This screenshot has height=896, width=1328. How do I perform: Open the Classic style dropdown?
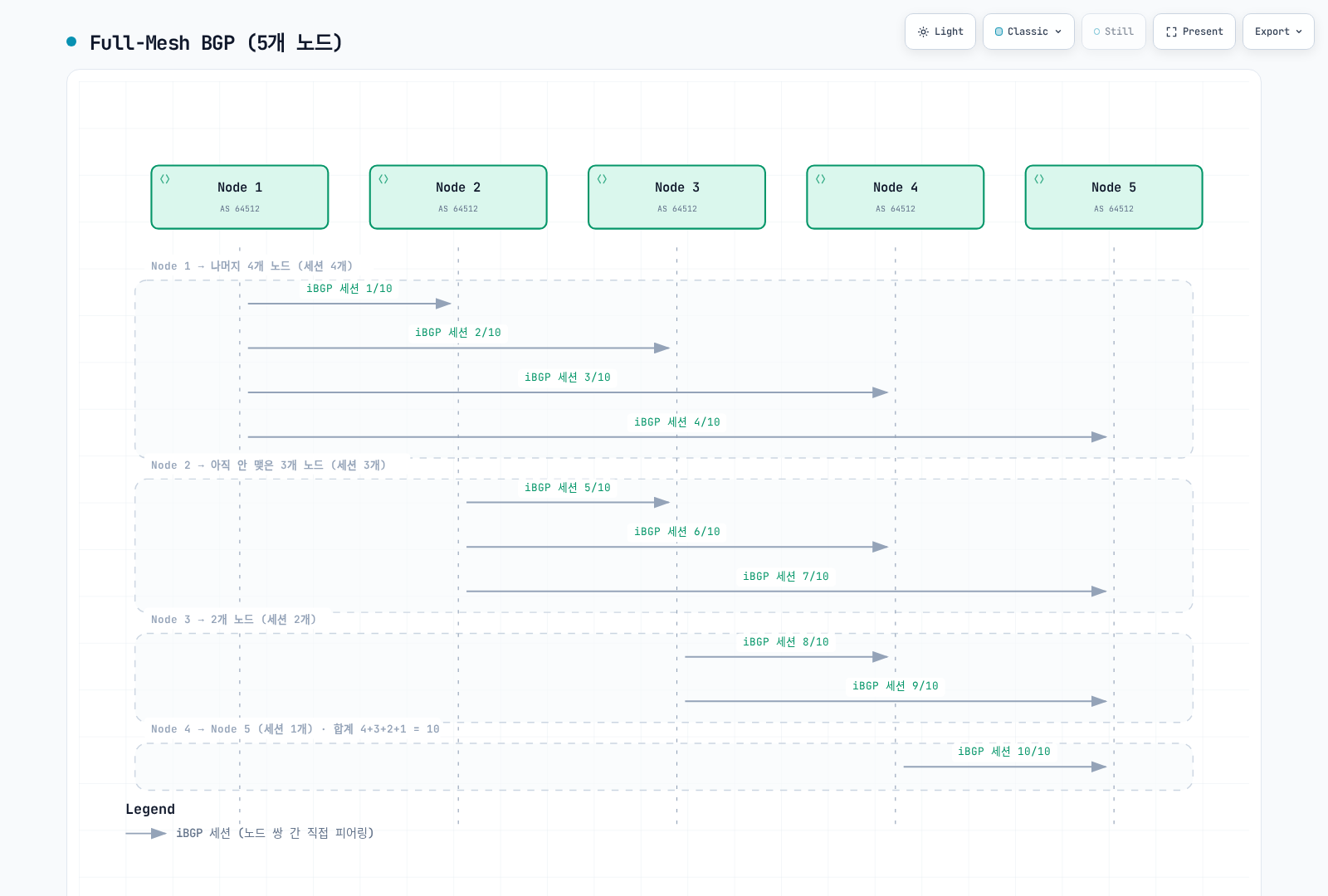[x=1028, y=32]
